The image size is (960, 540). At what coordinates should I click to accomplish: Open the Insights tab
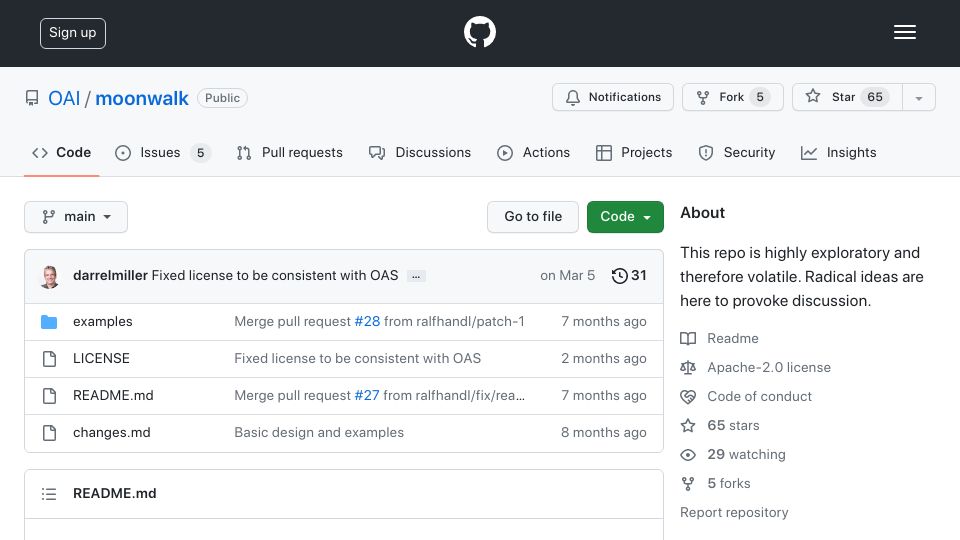(838, 152)
